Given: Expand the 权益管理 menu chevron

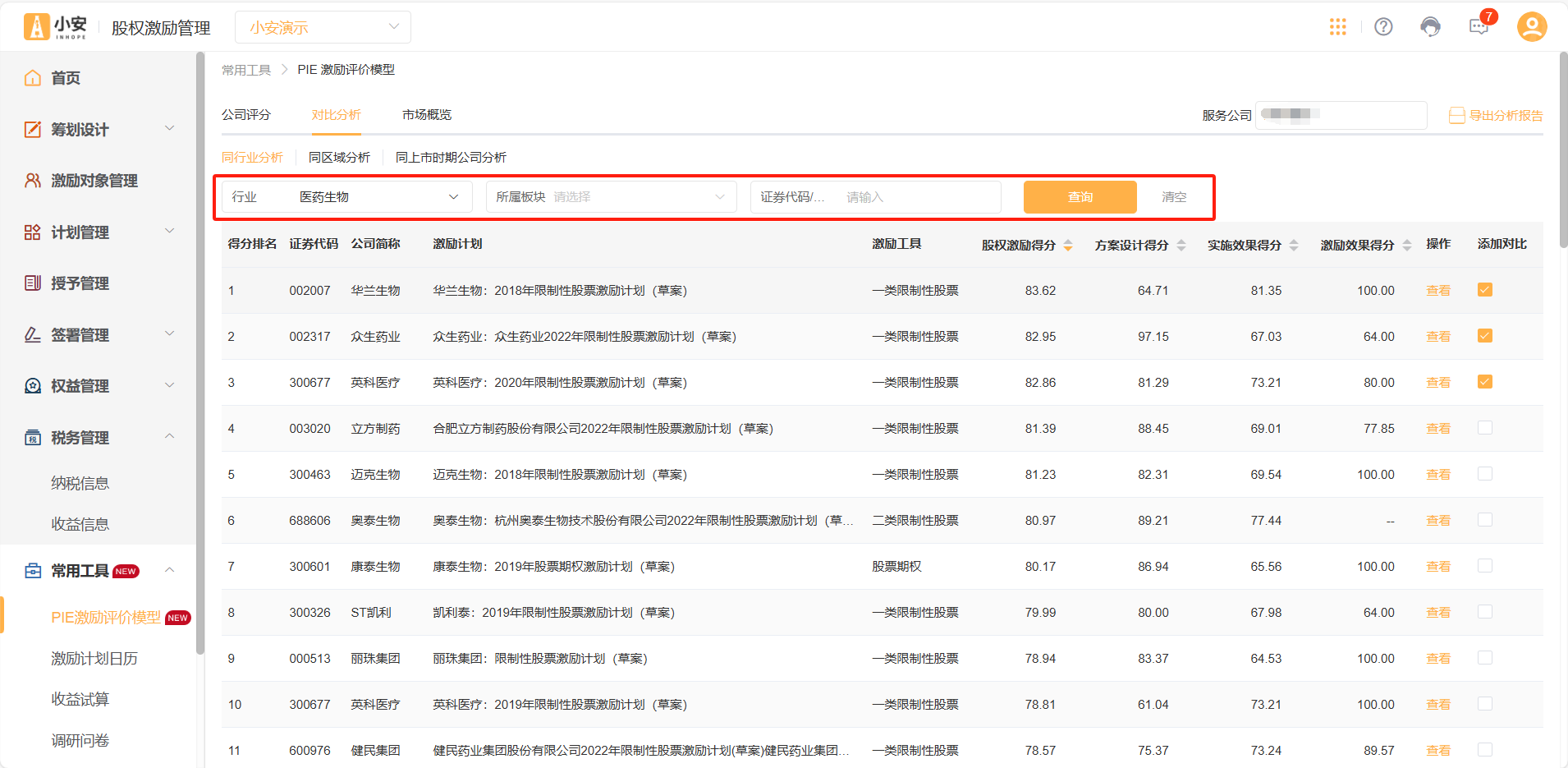Looking at the screenshot, I should (170, 385).
